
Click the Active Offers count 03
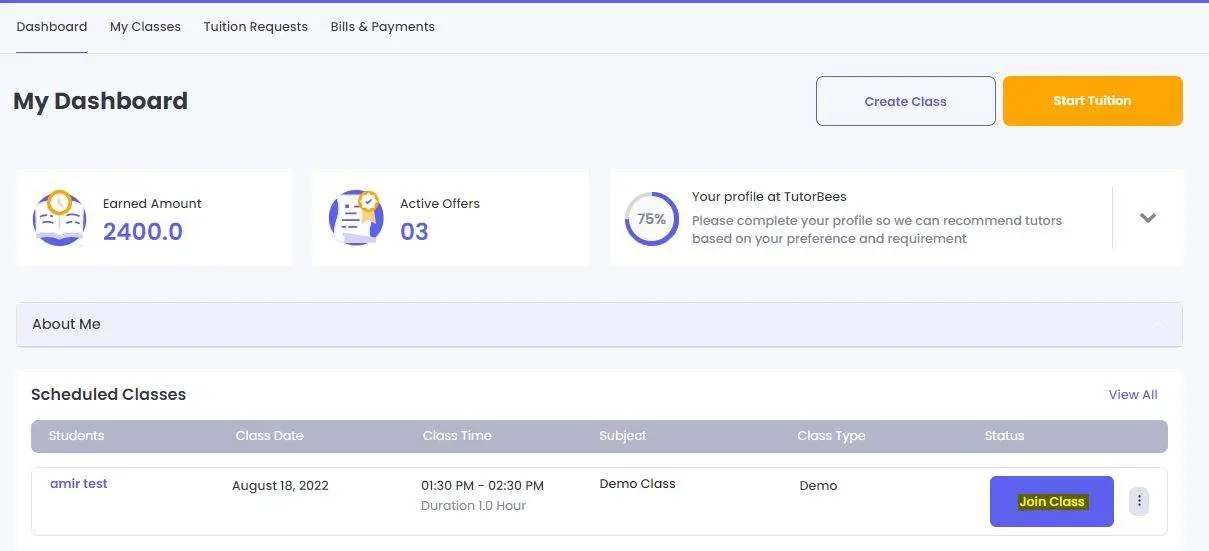pyautogui.click(x=414, y=232)
